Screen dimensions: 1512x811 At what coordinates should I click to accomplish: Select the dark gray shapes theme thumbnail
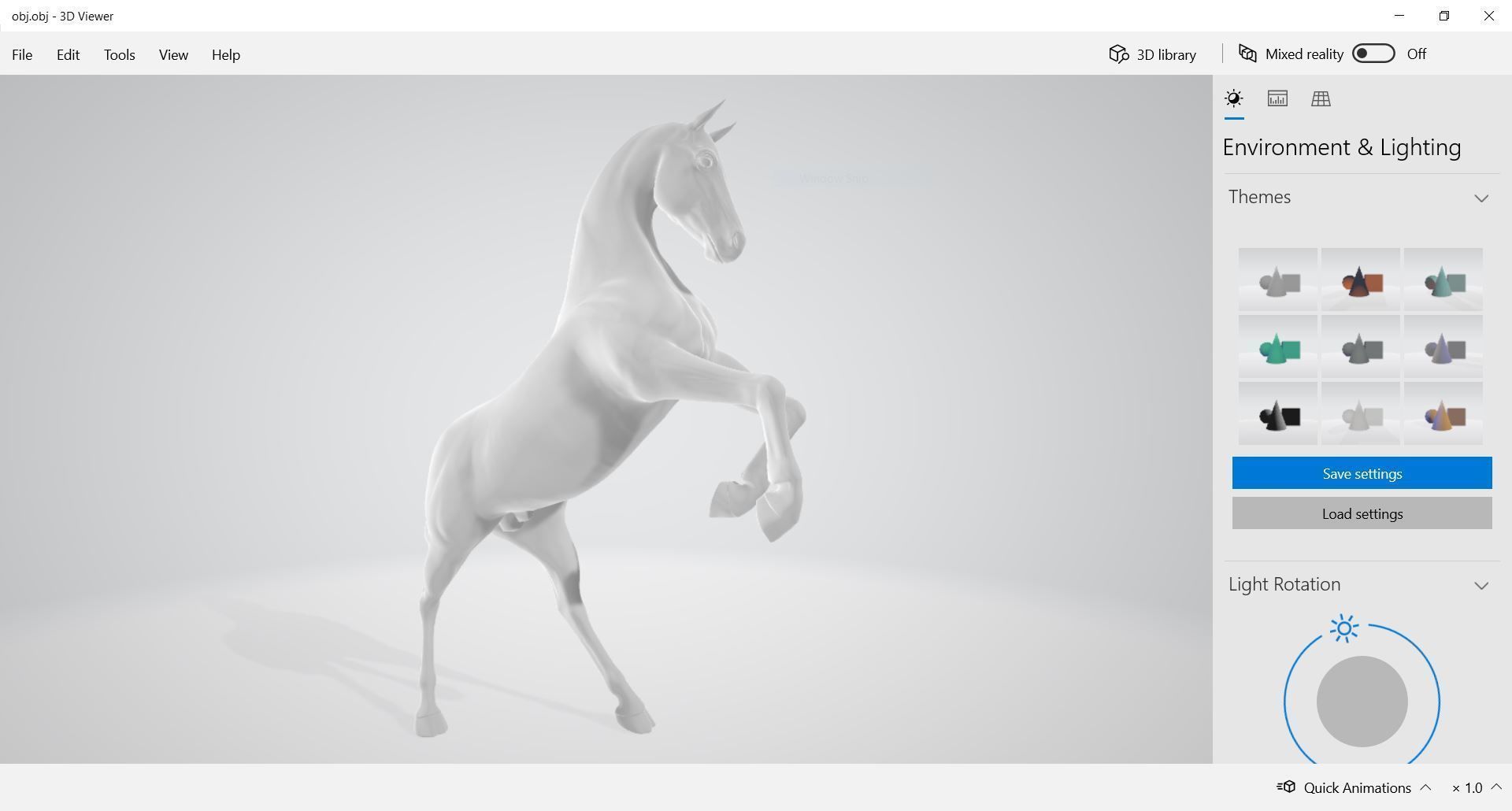[1360, 346]
